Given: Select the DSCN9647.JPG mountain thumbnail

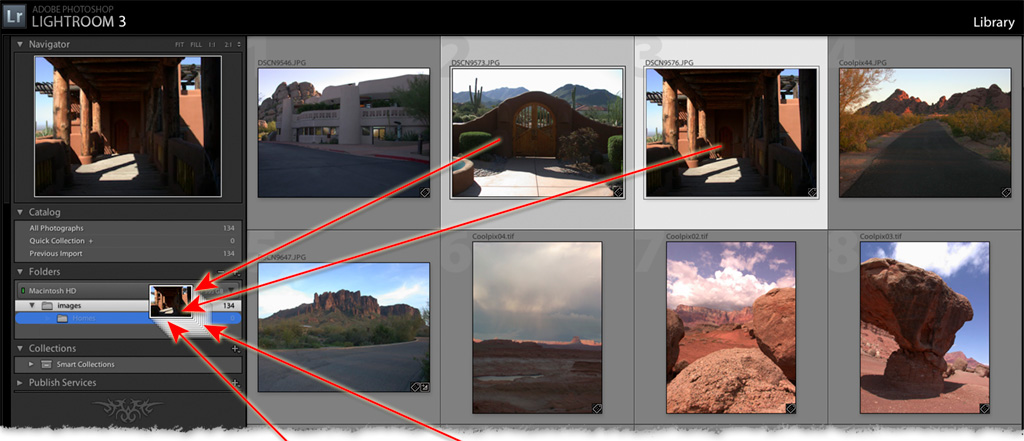Looking at the screenshot, I should [344, 327].
